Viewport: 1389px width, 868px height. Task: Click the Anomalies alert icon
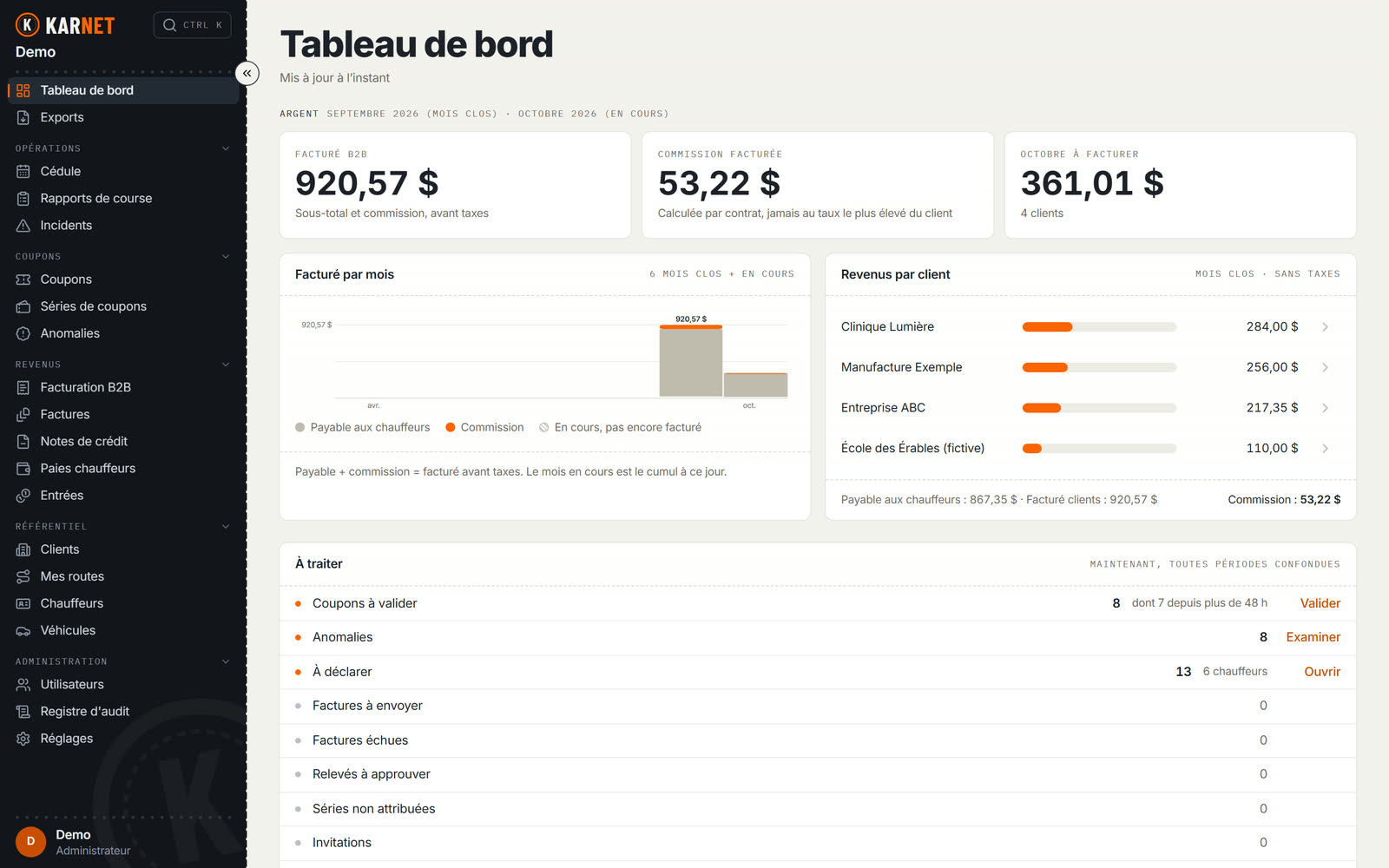tap(23, 333)
